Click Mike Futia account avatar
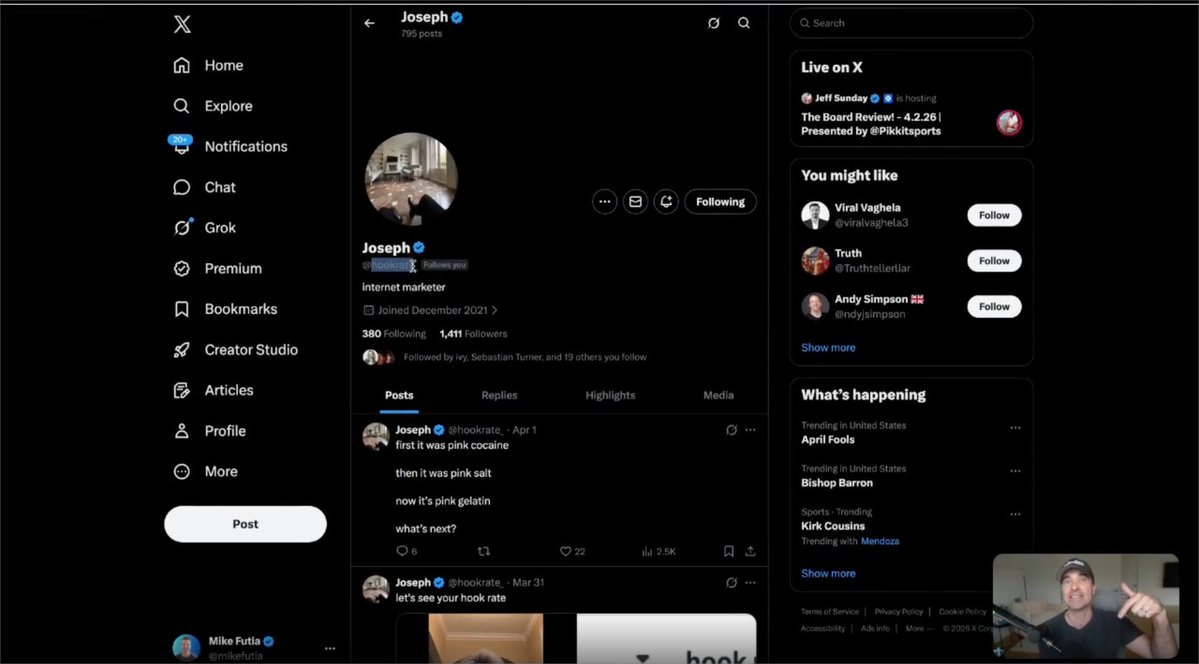 186,647
